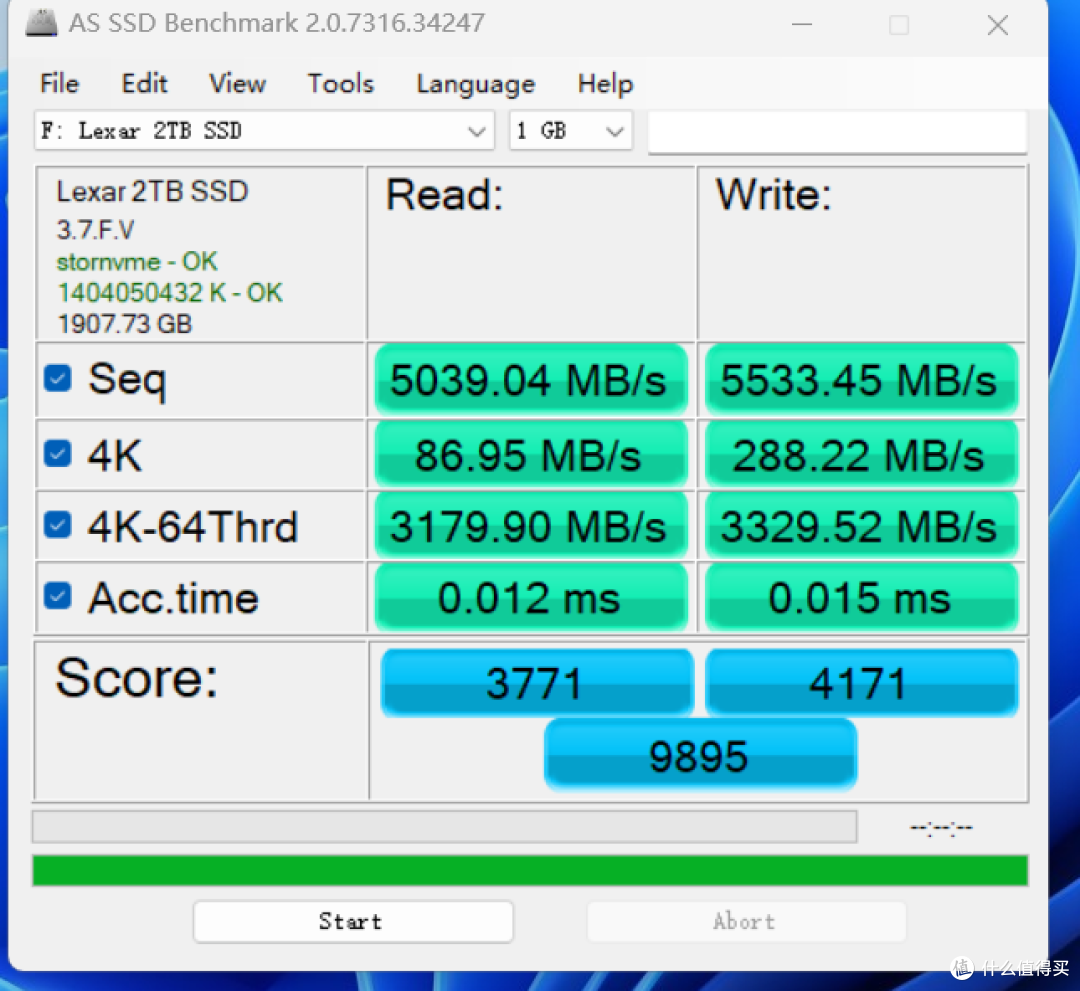Open the Help menu
The image size is (1080, 991).
605,83
